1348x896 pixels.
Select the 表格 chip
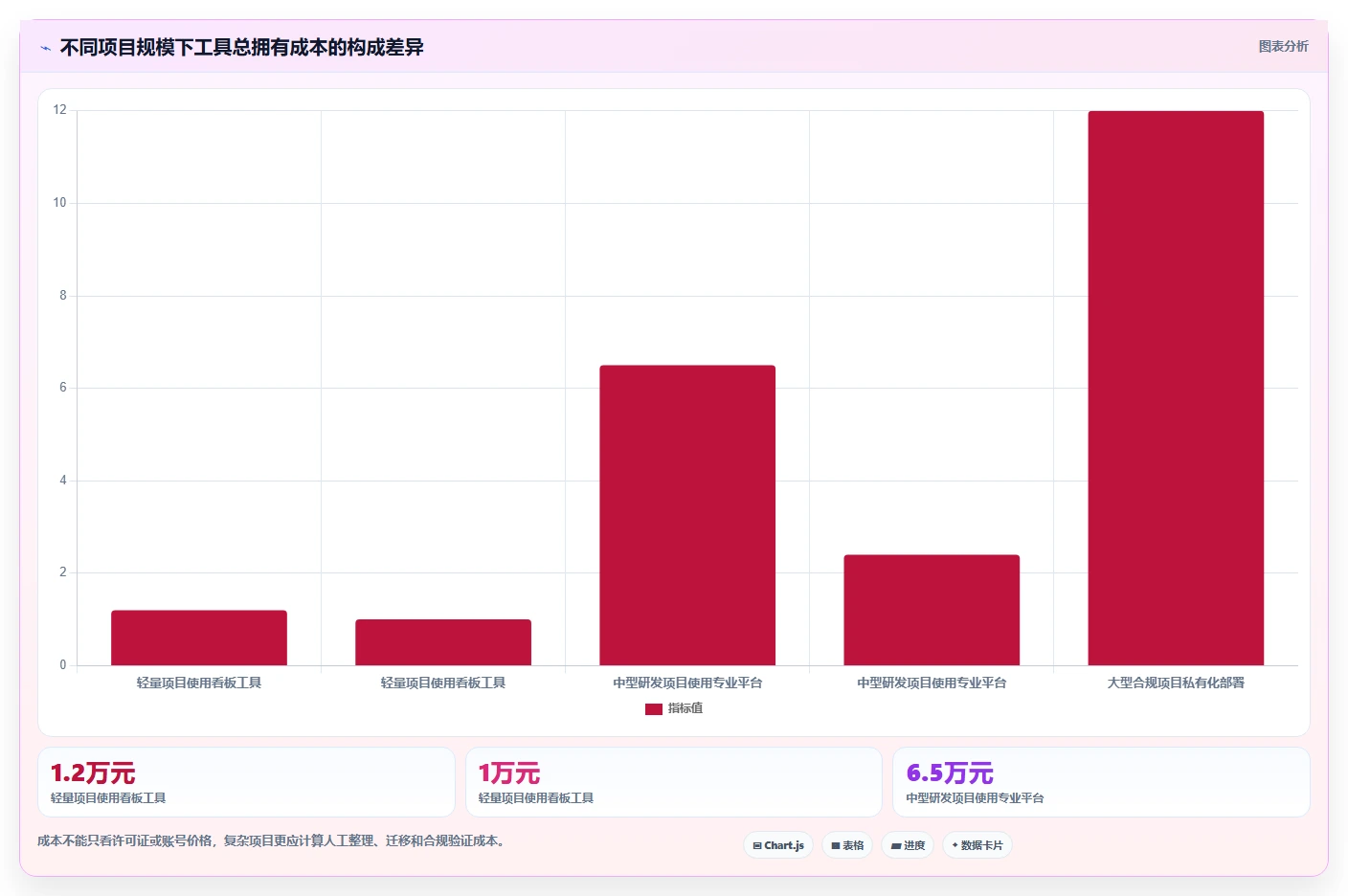(847, 845)
